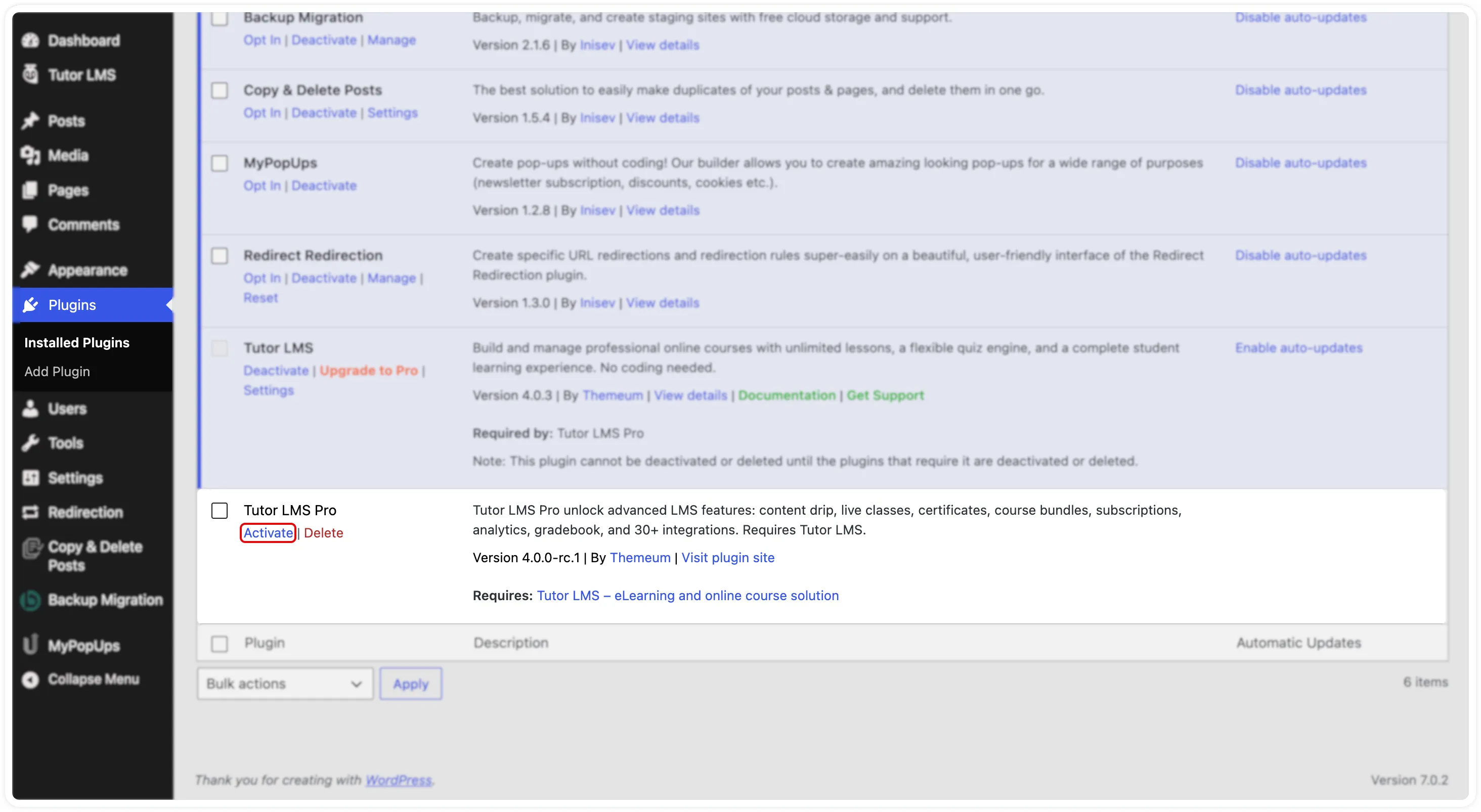The width and height of the screenshot is (1481, 812).
Task: Click the 'Version 7.0.2' footer text
Action: coord(1409,780)
